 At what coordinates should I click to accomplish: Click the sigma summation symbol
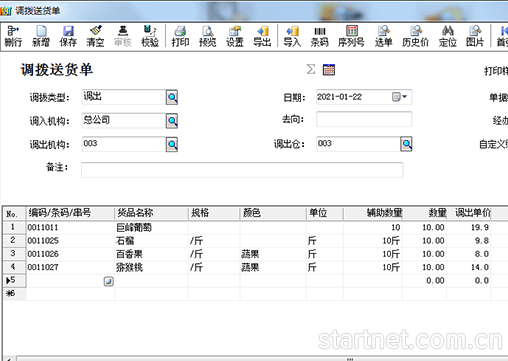(x=311, y=69)
